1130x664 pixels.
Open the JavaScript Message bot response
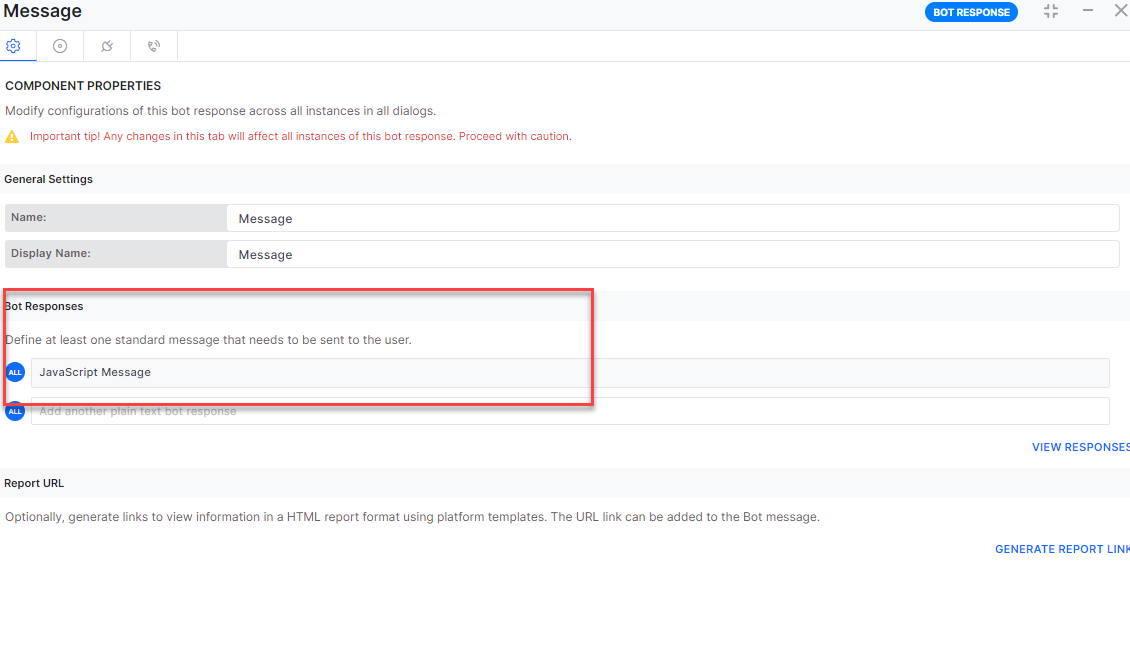(570, 373)
